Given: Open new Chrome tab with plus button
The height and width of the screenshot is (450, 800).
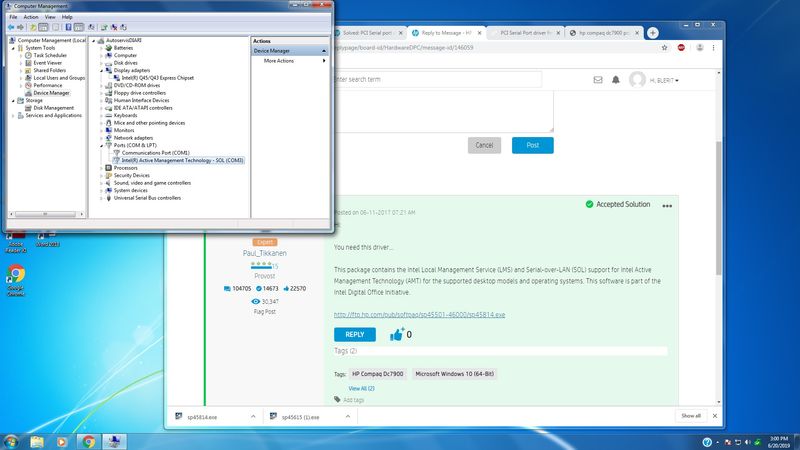Looking at the screenshot, I should (x=653, y=33).
